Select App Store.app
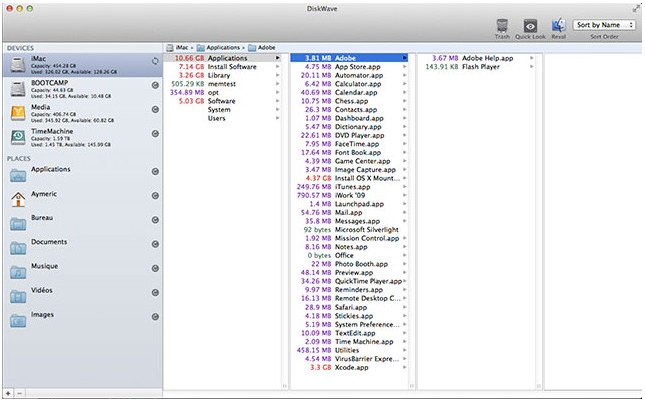Image resolution: width=645 pixels, height=402 pixels. coord(349,67)
